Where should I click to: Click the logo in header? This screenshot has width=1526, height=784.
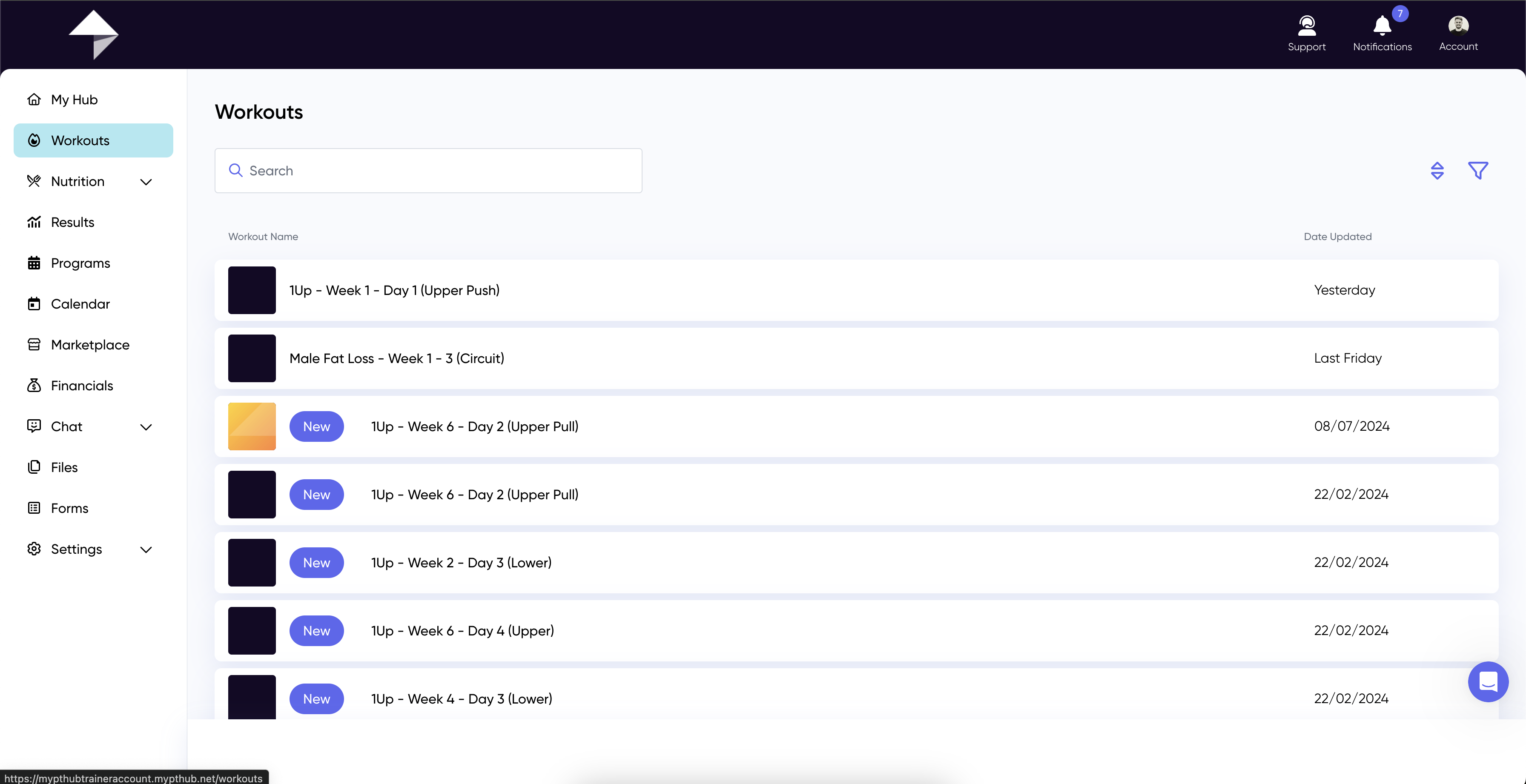pyautogui.click(x=94, y=34)
